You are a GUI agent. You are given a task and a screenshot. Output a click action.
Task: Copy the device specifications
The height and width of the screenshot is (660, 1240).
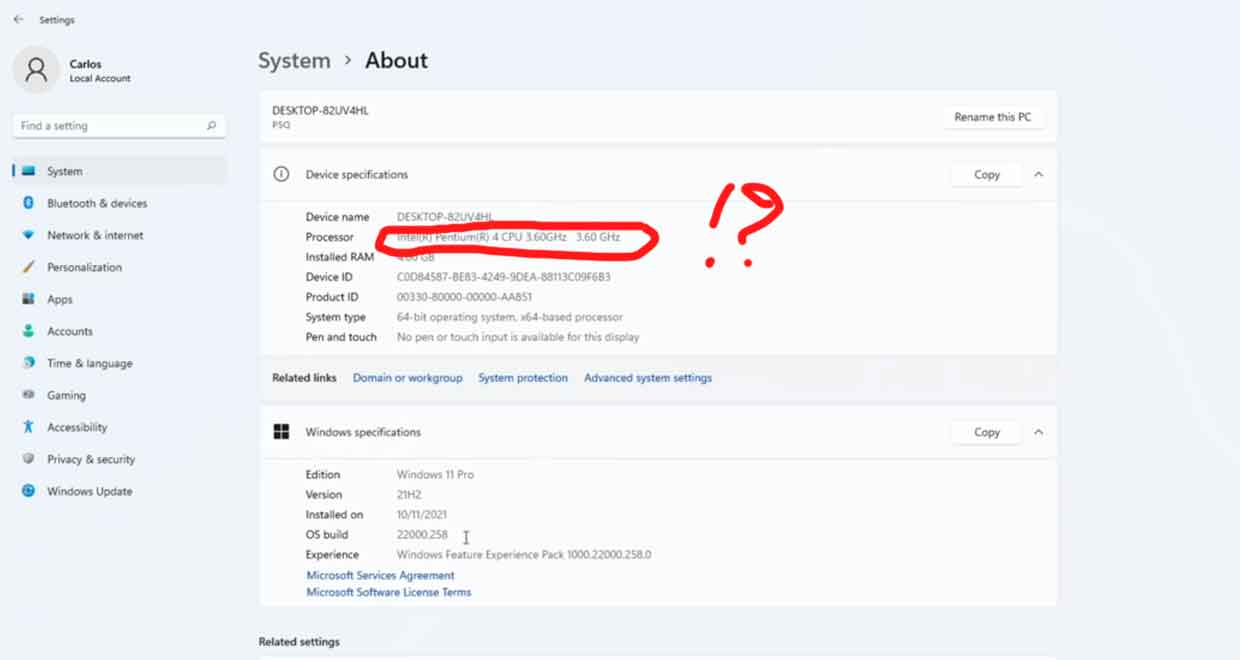[x=986, y=174]
